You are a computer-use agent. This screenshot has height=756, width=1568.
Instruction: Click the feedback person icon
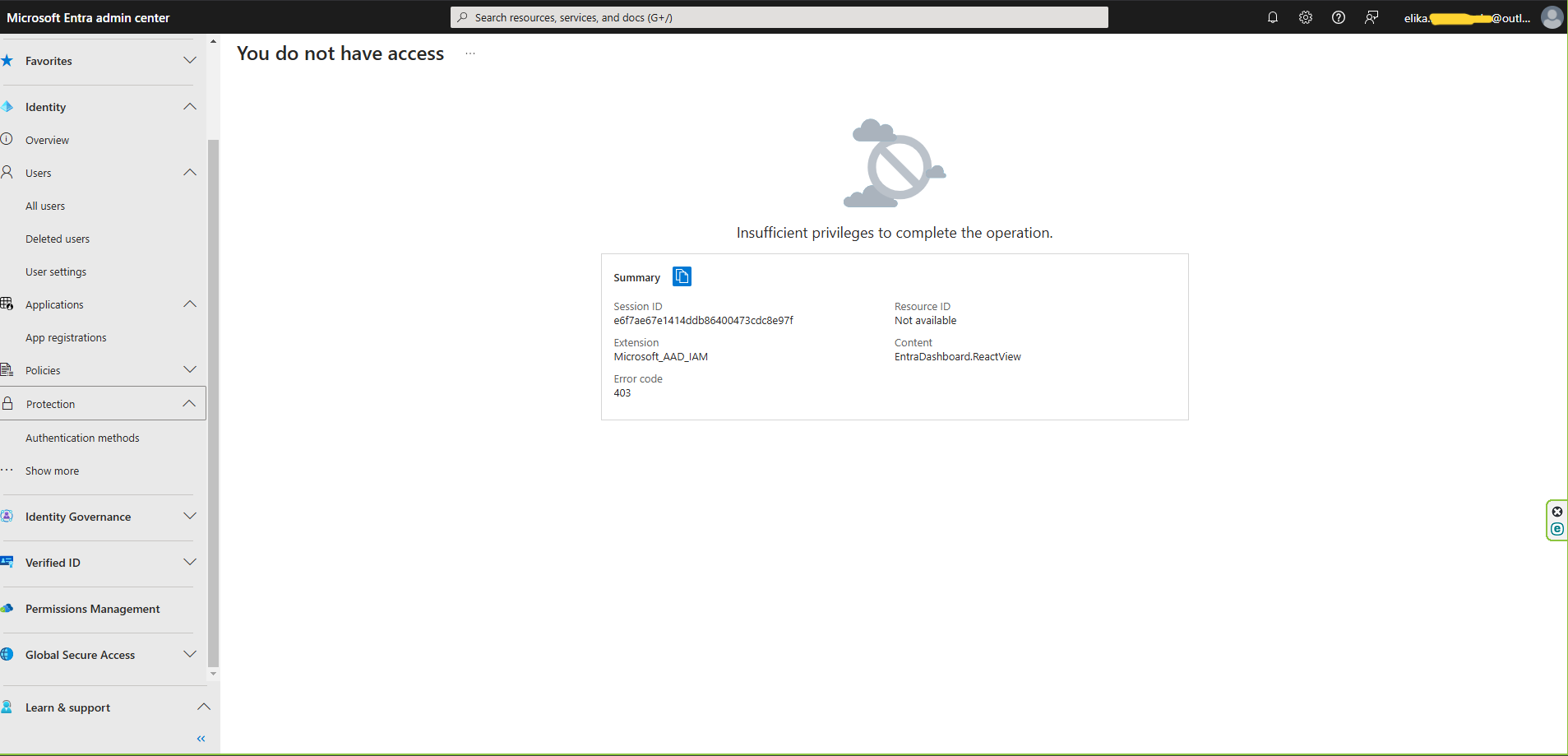click(x=1371, y=17)
